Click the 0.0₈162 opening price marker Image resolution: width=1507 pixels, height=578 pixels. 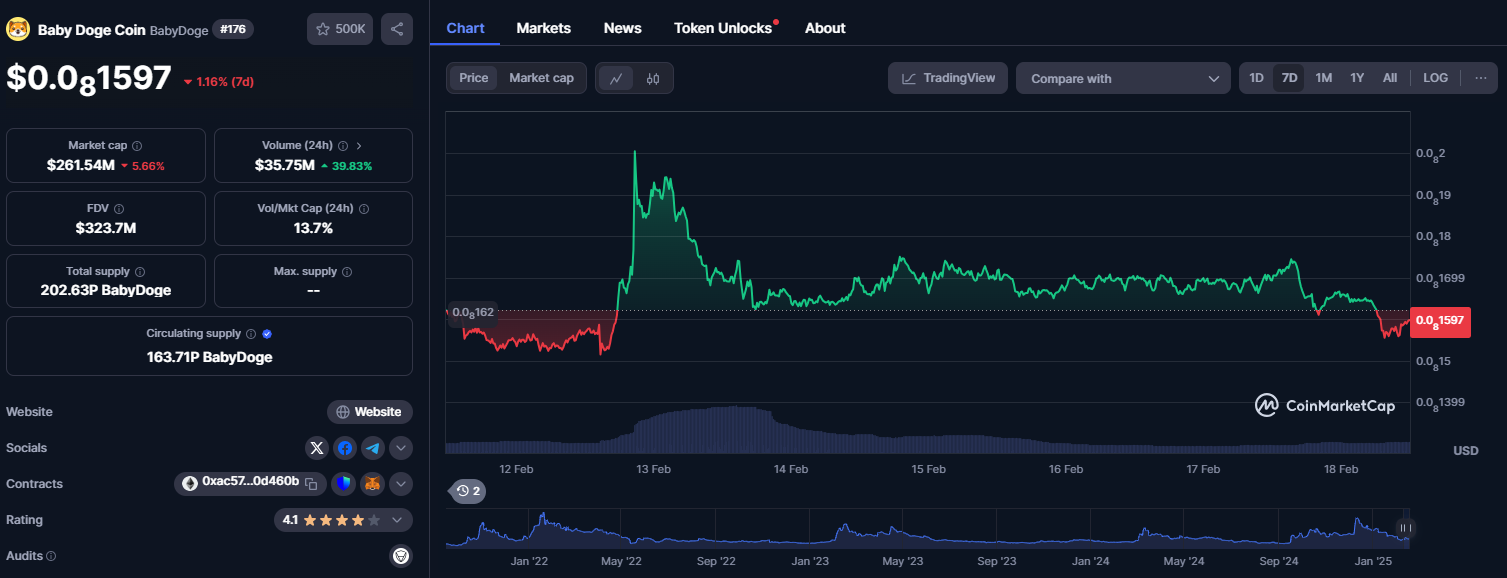point(473,312)
